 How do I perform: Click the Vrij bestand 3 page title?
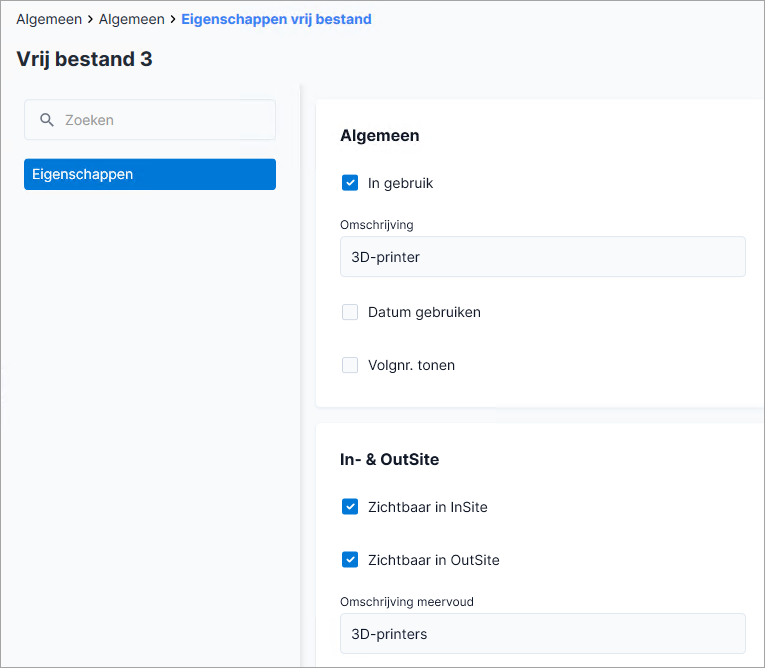(84, 59)
